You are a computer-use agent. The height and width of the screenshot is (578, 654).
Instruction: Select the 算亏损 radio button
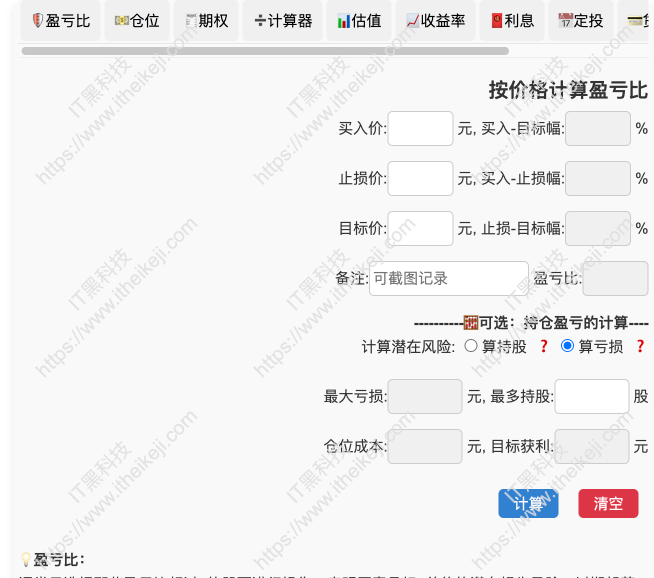[x=567, y=346]
